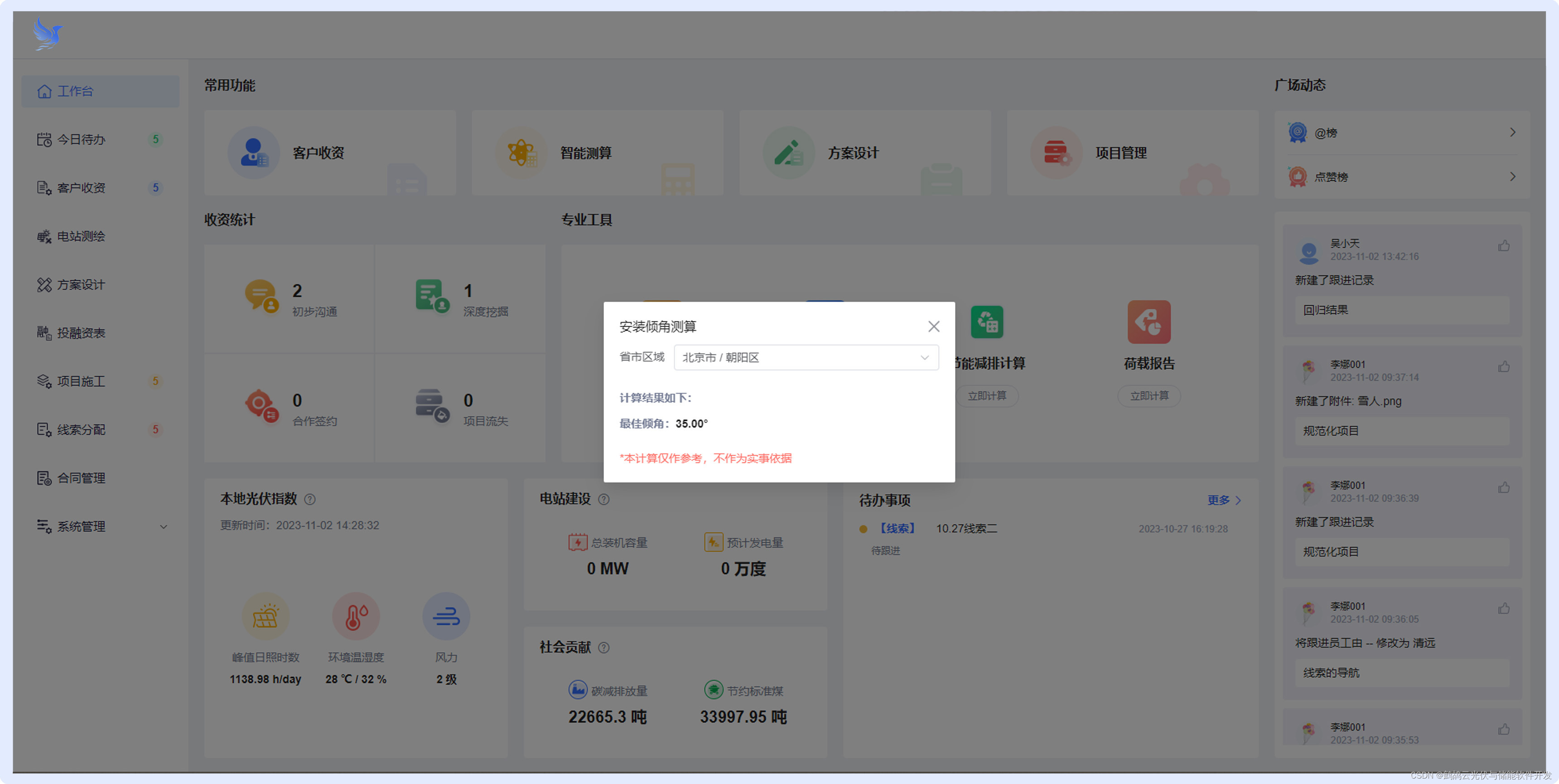Click the 风力 wind icon

coord(446,616)
